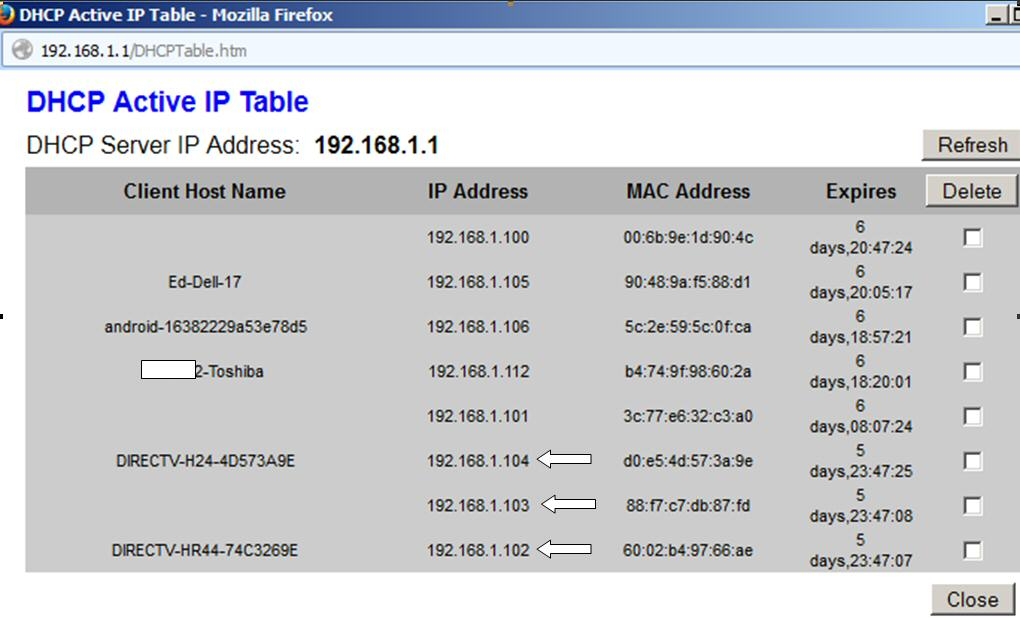Tick checkbox for android-16382229a53e78d5 client
The width and height of the screenshot is (1020, 619).
(972, 327)
